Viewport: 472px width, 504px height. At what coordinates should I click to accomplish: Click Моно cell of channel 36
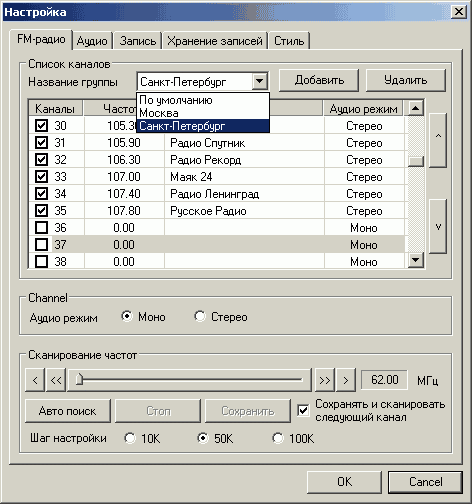click(x=364, y=228)
